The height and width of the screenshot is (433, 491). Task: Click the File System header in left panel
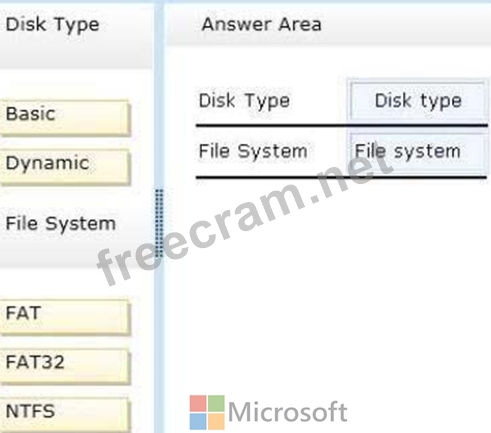pos(61,223)
